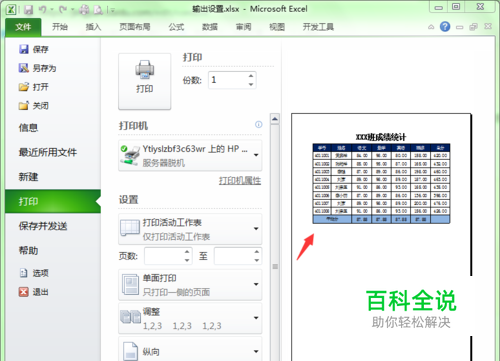Screen dimensions: 500x361
Task: Click the printer info icon beside 打印机
Action: click(x=258, y=125)
